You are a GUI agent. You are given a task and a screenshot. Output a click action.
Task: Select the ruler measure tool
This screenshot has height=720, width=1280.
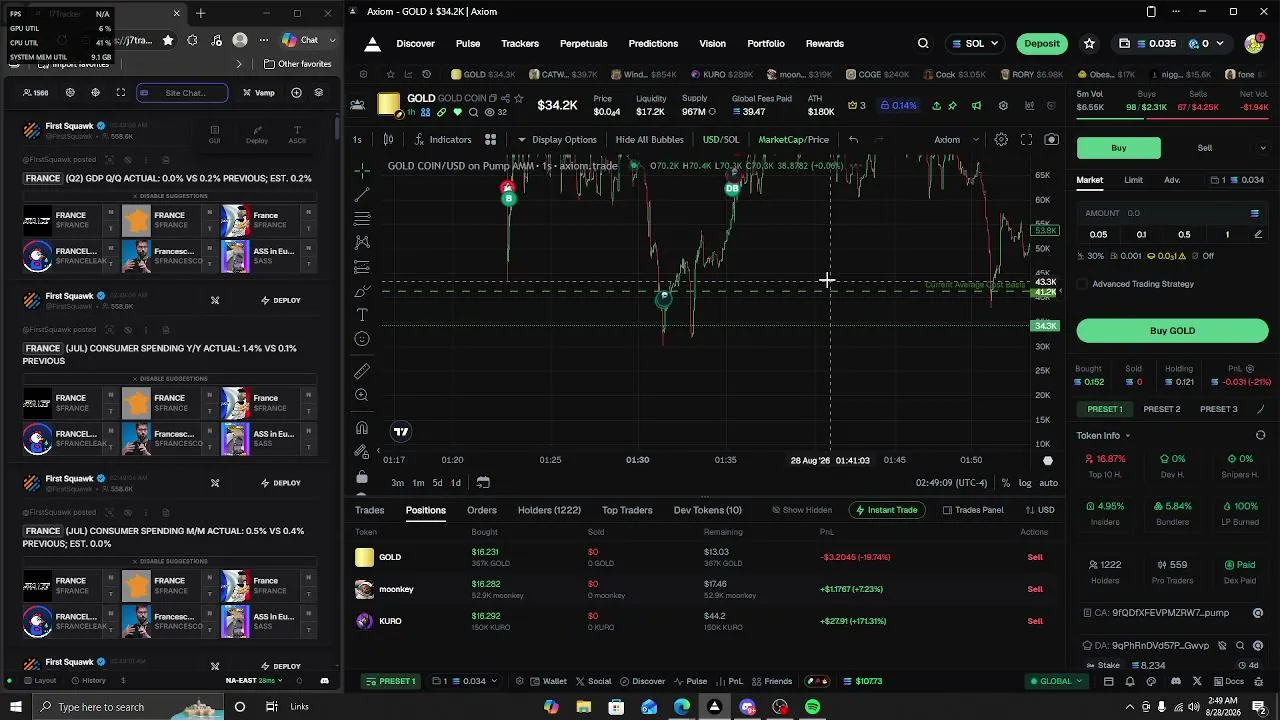tap(362, 371)
